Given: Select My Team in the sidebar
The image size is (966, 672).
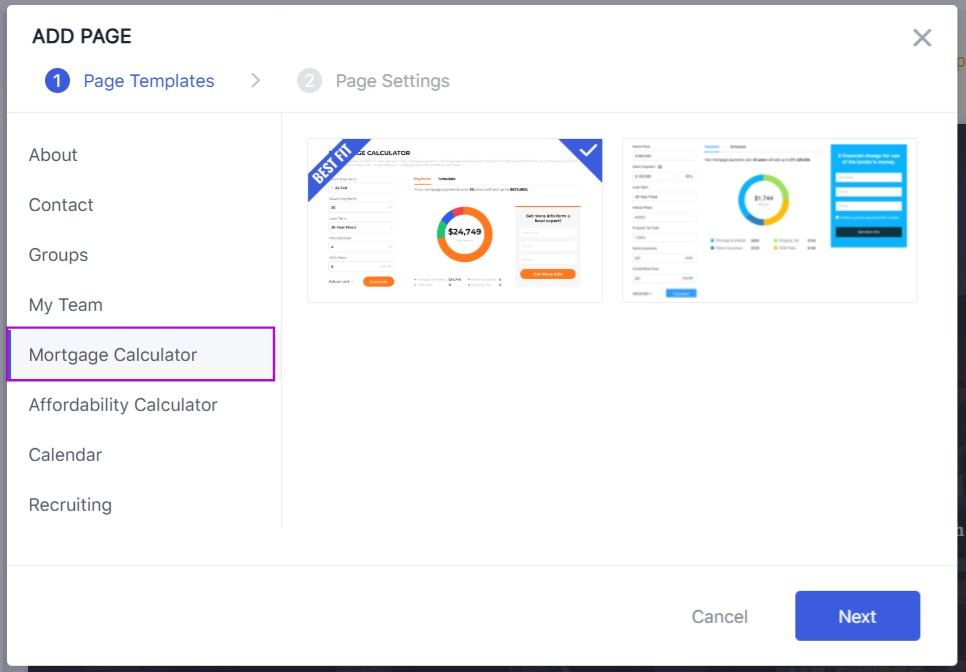Looking at the screenshot, I should point(66,305).
